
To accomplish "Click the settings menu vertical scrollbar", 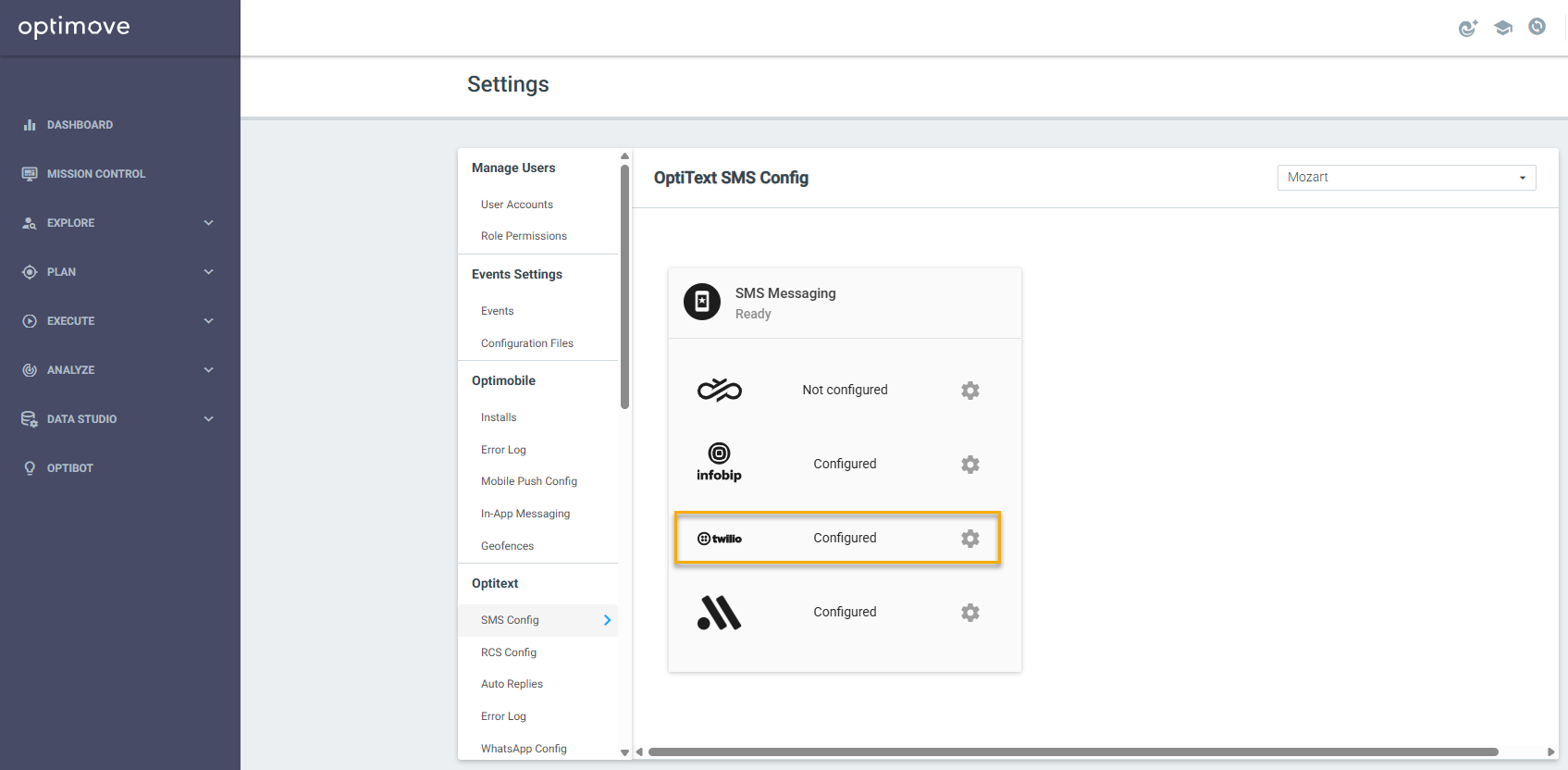I will (625, 286).
